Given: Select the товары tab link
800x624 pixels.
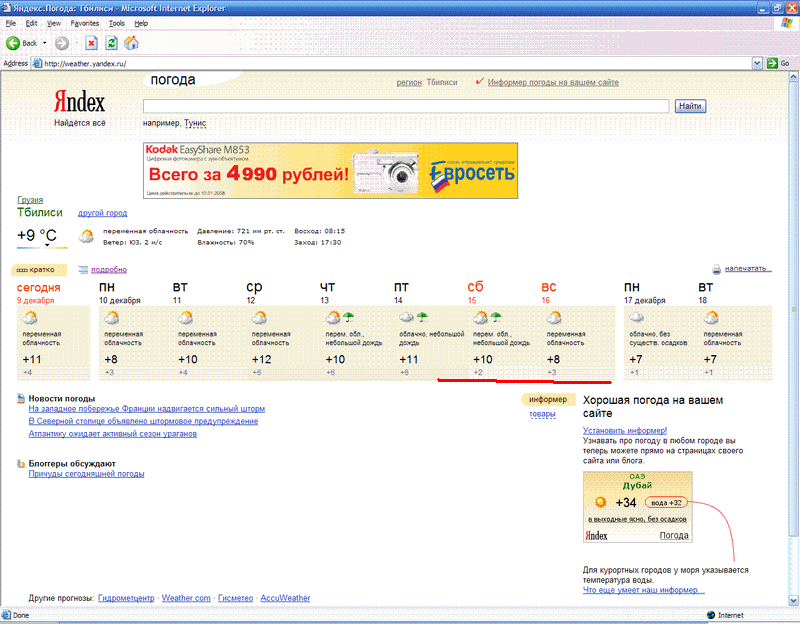Looking at the screenshot, I should coord(542,414).
